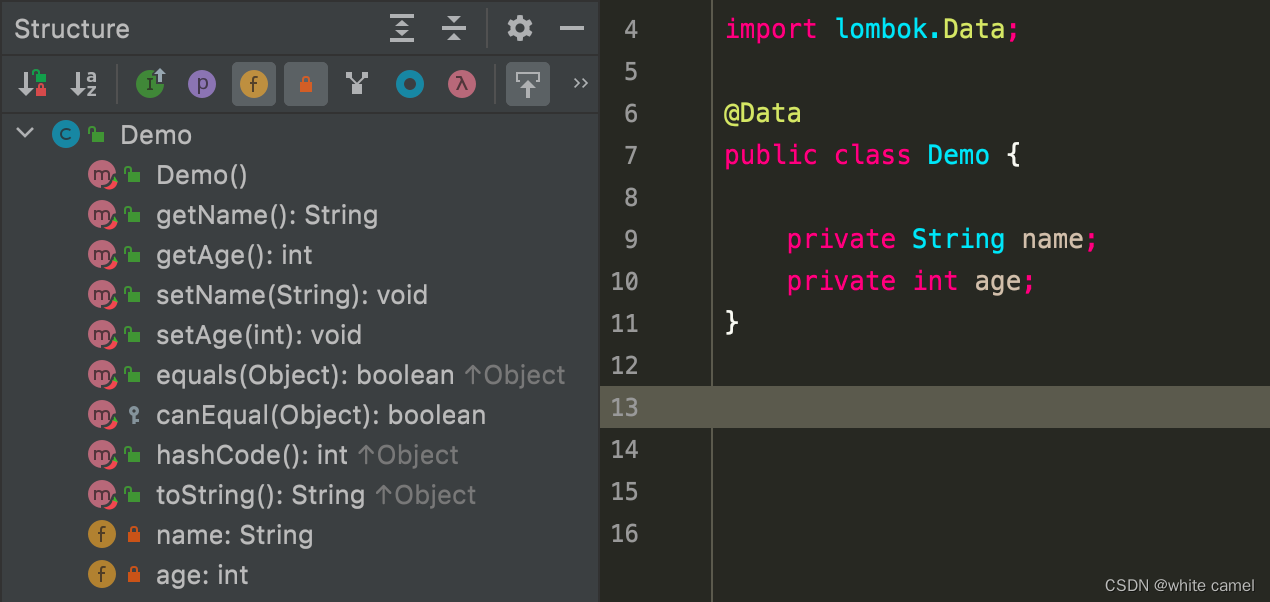1270x602 pixels.
Task: Click the Show Lambdas icon
Action: pos(461,84)
